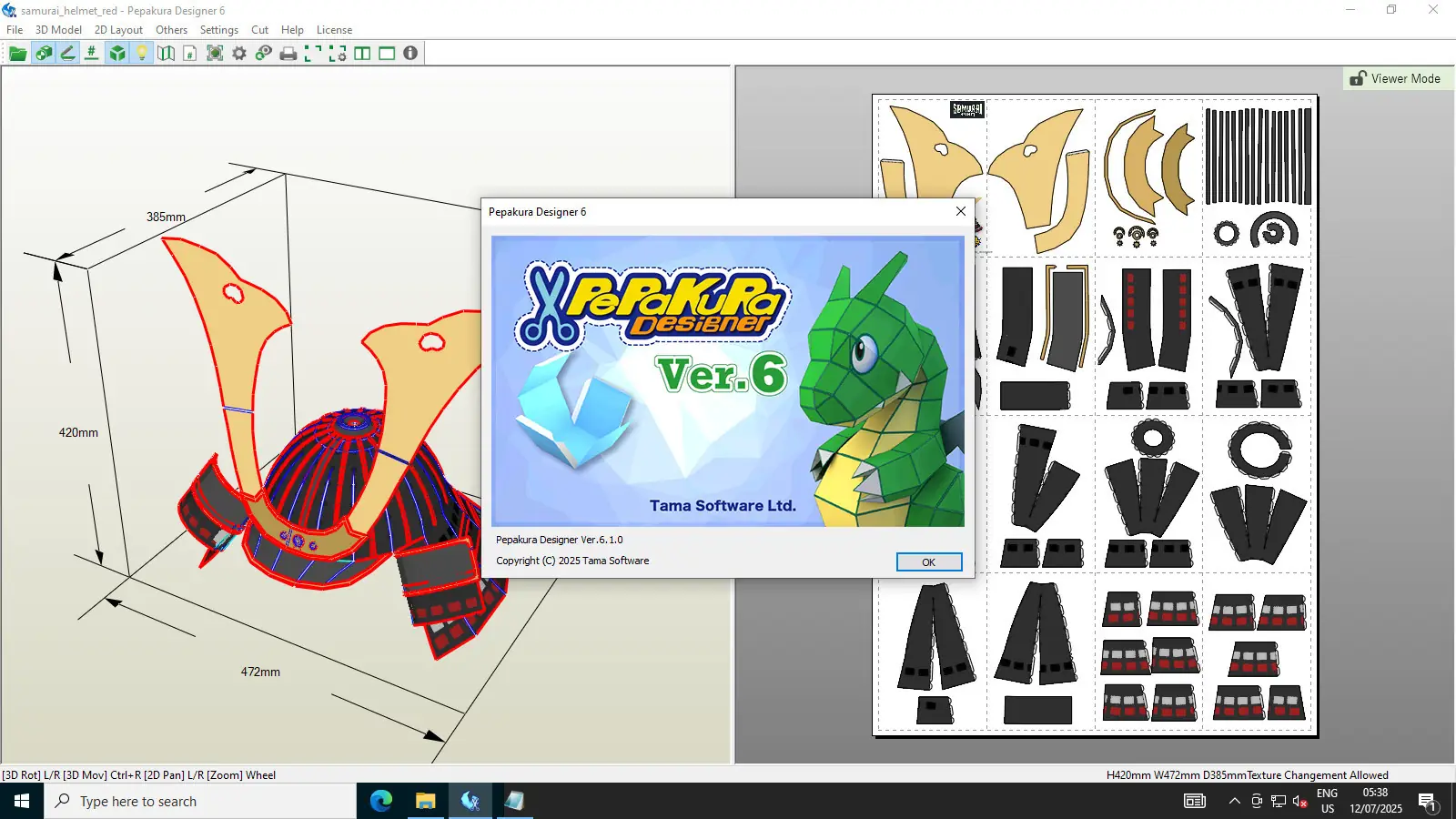The width and height of the screenshot is (1456, 819).
Task: Click the Pepakura Ver.6 splash image
Action: pyautogui.click(x=728, y=381)
